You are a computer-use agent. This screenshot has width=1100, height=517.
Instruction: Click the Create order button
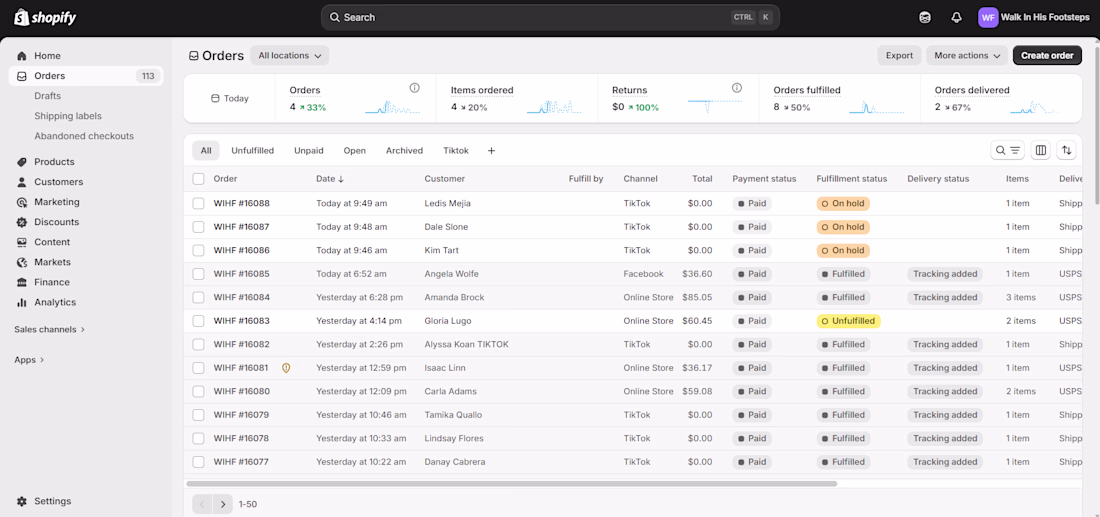click(x=1047, y=55)
